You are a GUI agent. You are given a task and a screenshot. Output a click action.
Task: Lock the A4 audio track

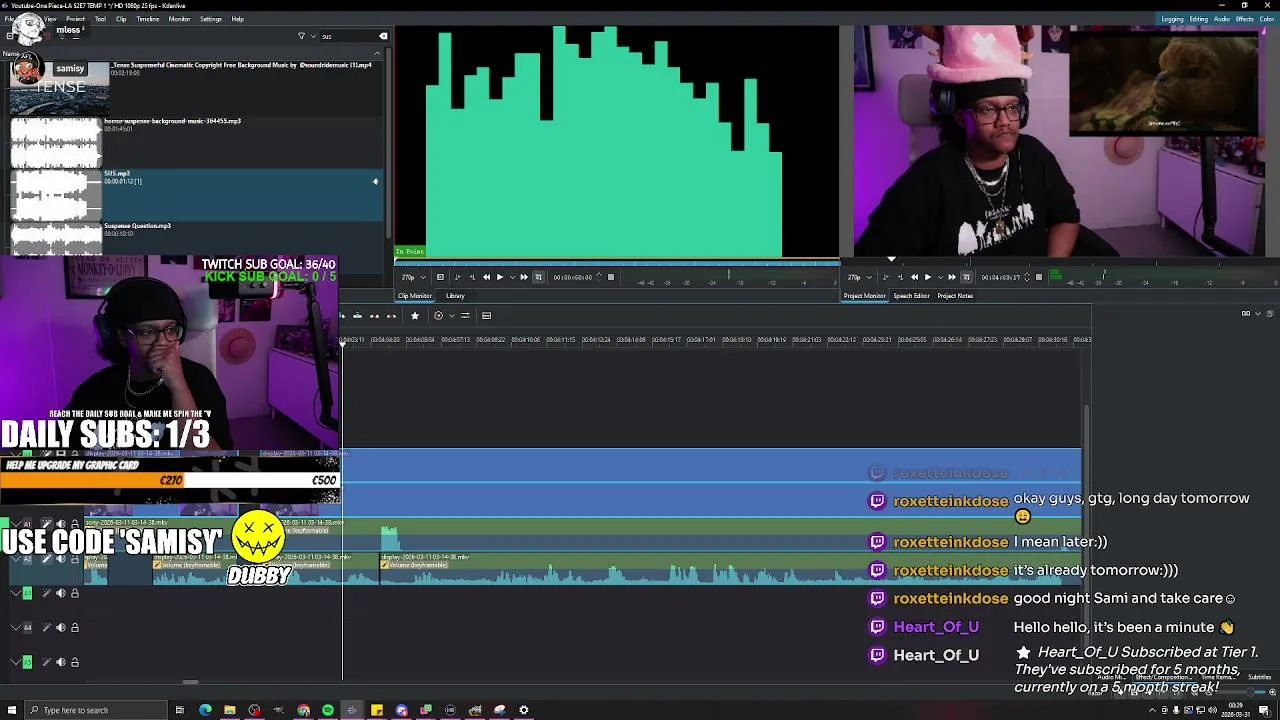74,628
